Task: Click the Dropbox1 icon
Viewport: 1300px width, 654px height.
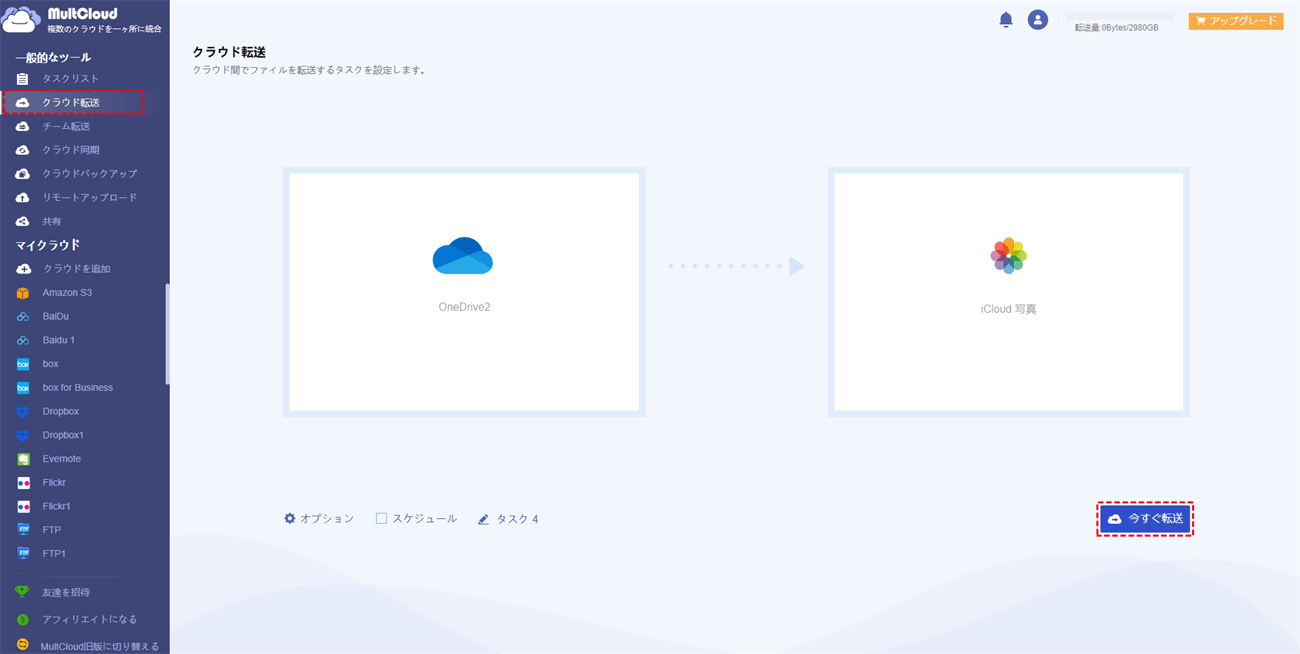Action: (x=23, y=436)
